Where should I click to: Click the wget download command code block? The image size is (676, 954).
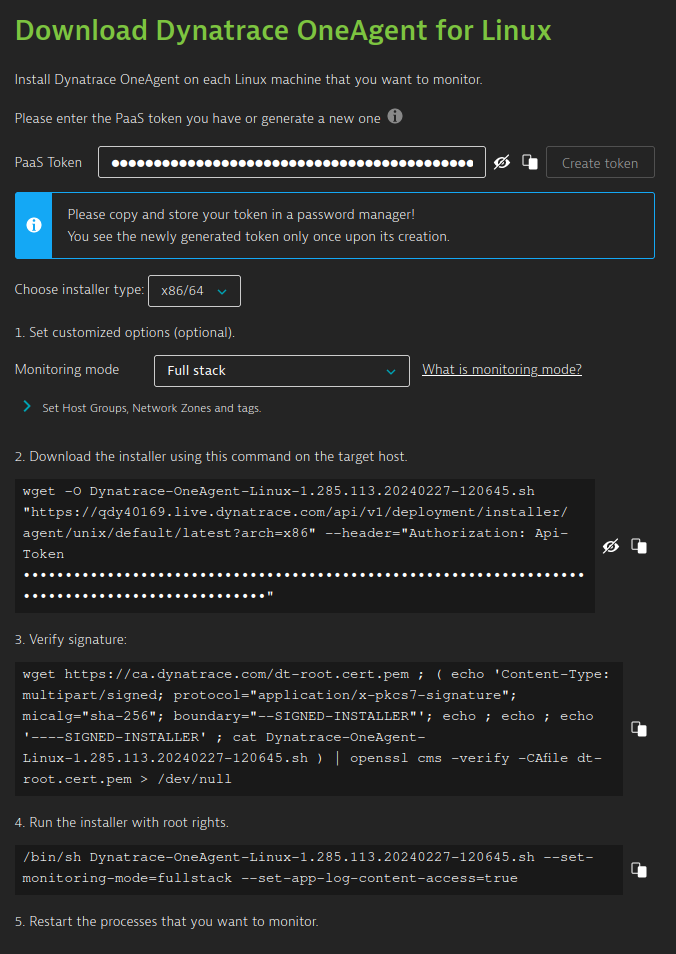pyautogui.click(x=305, y=546)
